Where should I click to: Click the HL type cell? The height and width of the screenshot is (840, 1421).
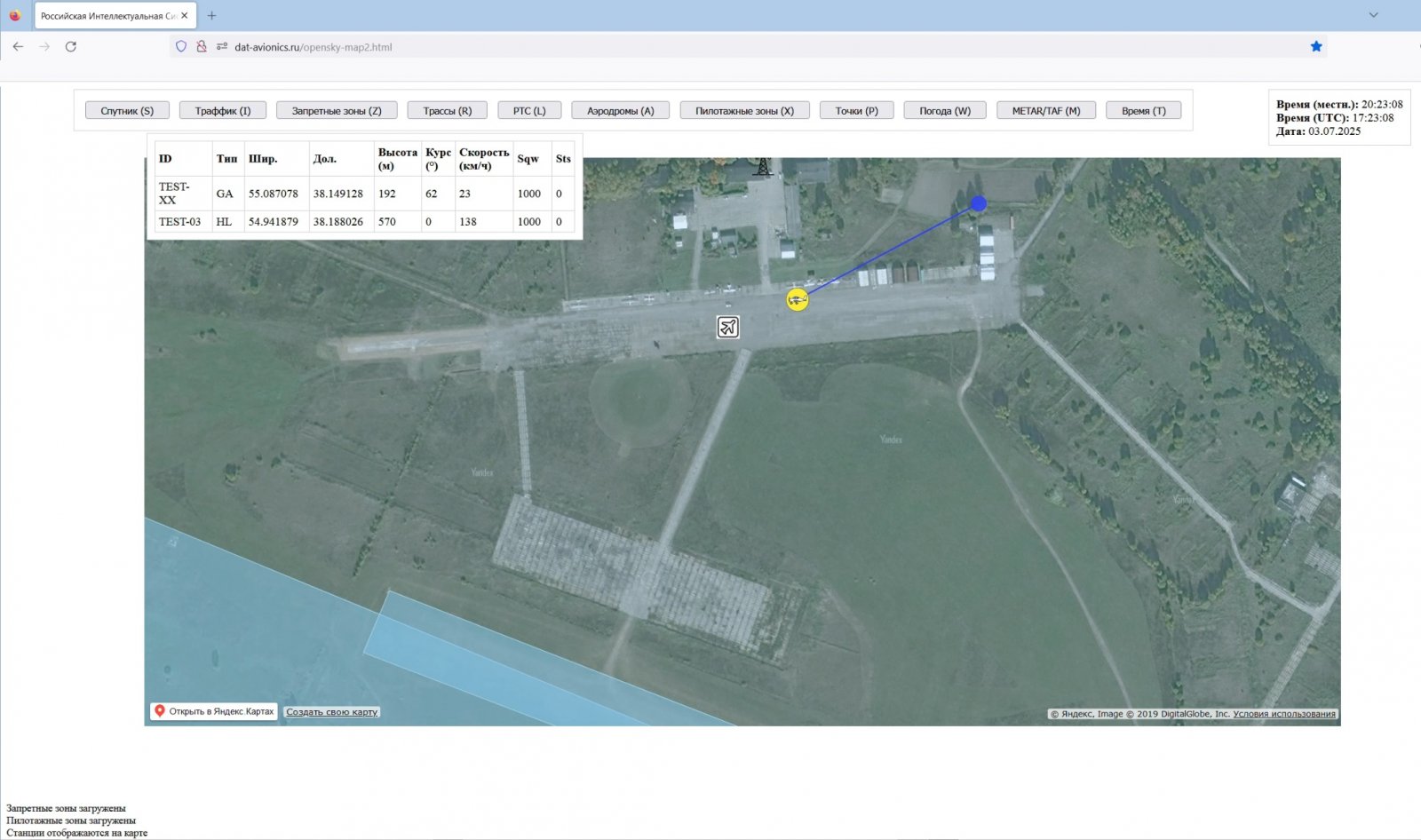(x=228, y=222)
